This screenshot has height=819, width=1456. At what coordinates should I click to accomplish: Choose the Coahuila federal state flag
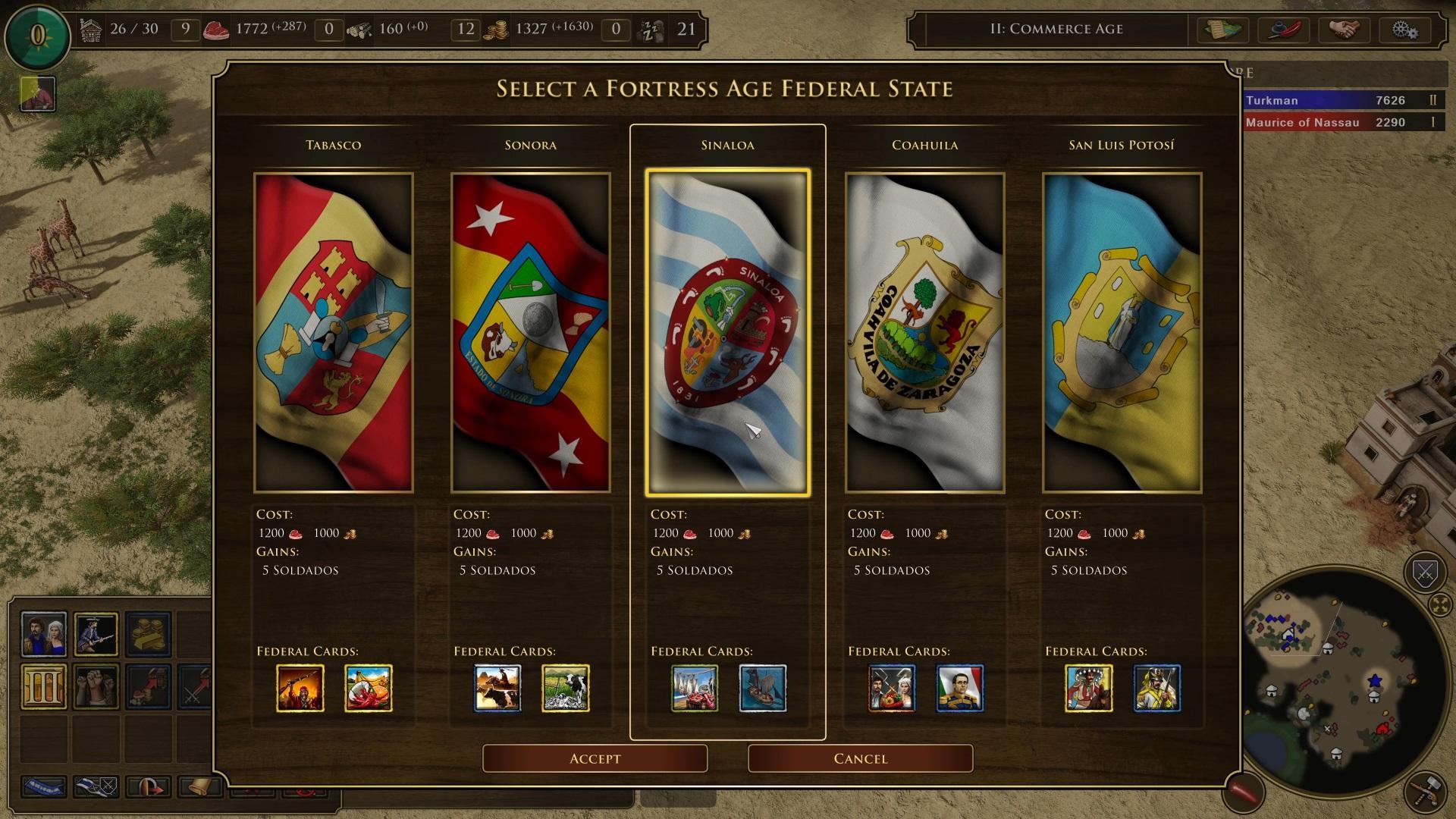[925, 333]
